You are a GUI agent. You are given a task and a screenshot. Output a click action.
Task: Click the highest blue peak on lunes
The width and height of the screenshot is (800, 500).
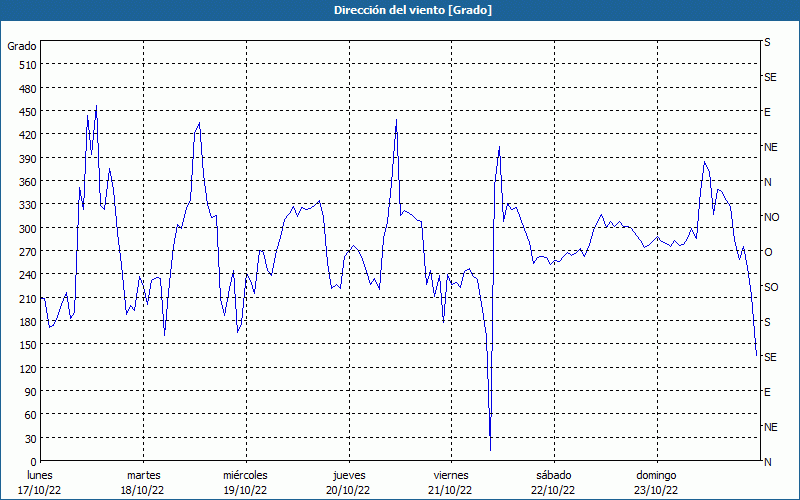pyautogui.click(x=96, y=106)
